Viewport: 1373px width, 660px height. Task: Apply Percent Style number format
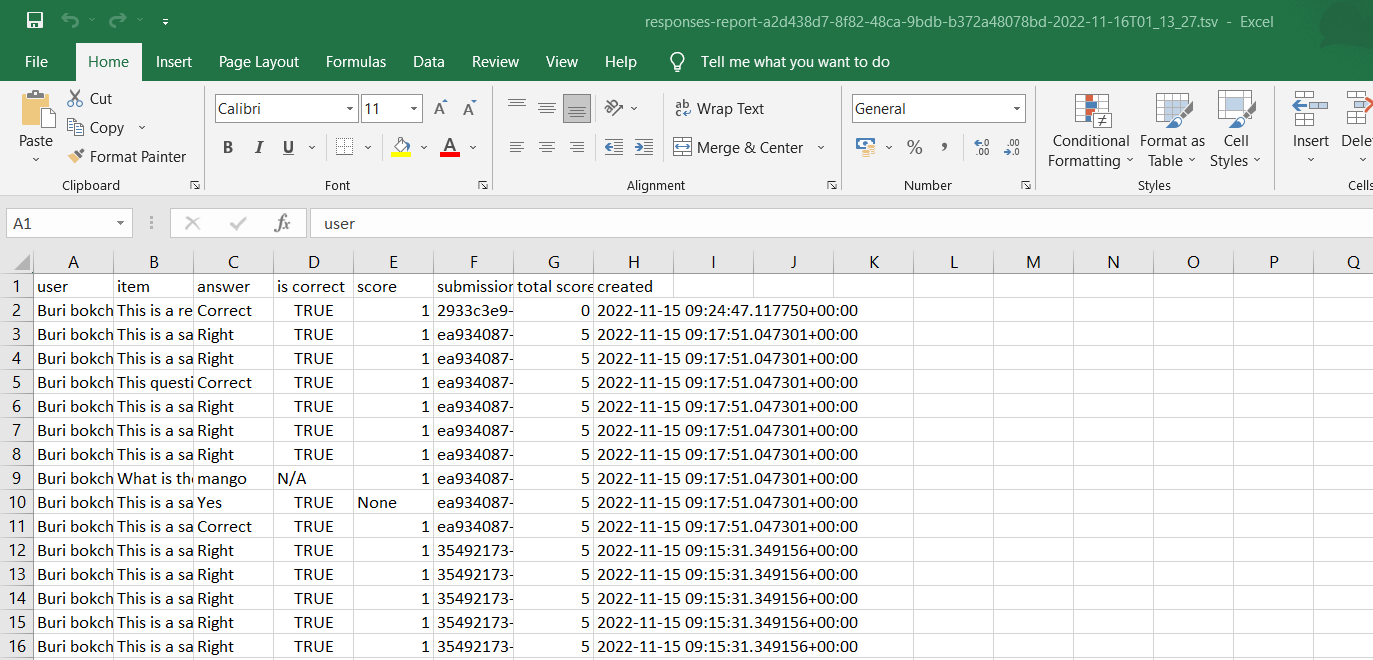click(x=914, y=147)
